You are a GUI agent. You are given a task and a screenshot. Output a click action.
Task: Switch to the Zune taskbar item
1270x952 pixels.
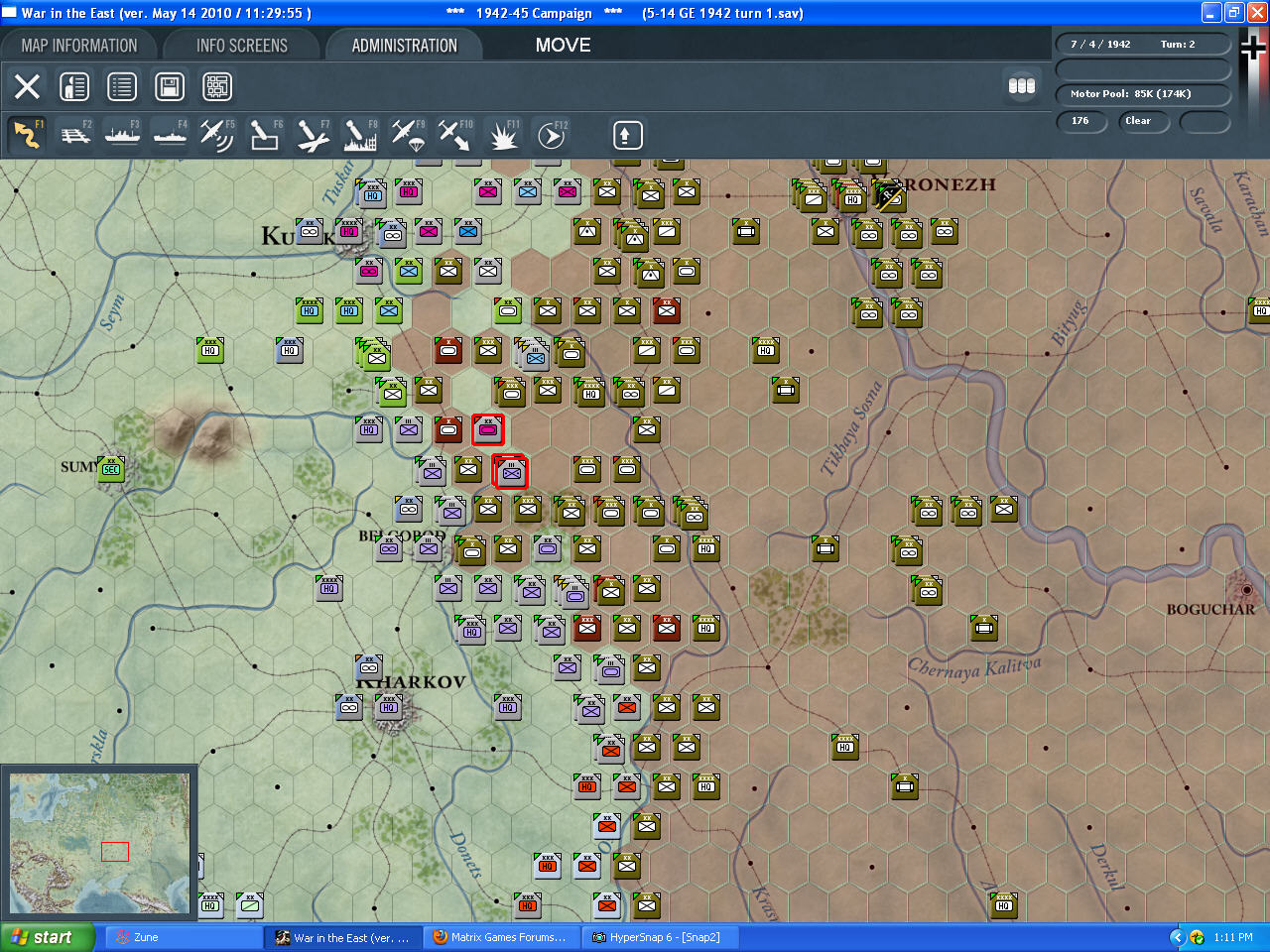coord(184,937)
